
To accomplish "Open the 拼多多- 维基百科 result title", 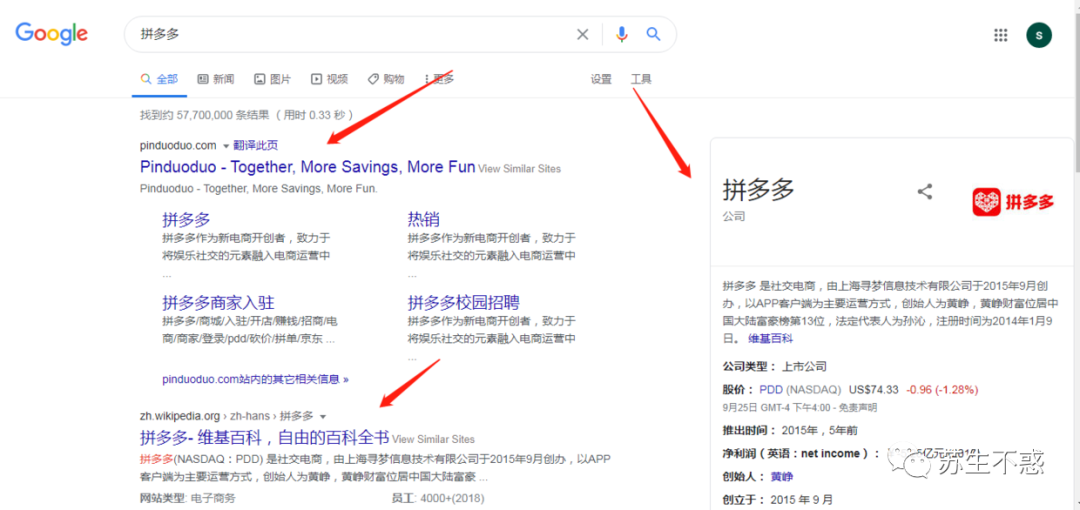I will pyautogui.click(x=264, y=437).
